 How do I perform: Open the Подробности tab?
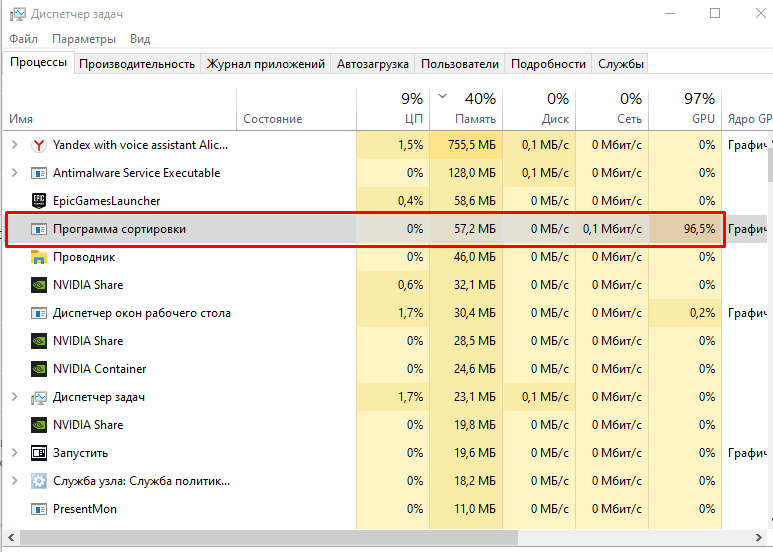pyautogui.click(x=548, y=64)
